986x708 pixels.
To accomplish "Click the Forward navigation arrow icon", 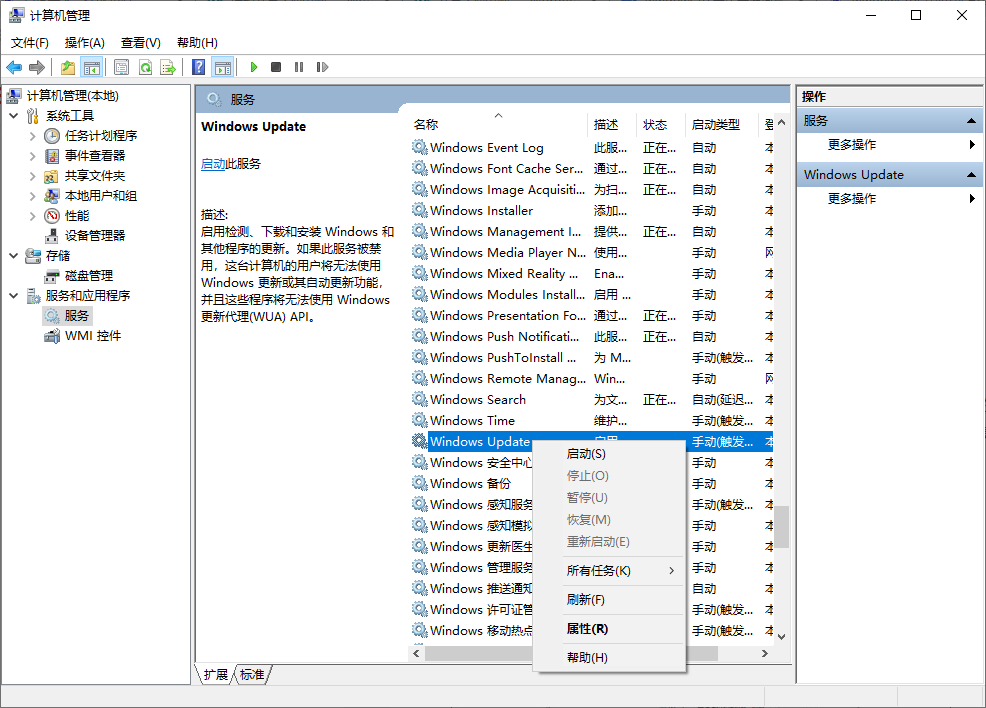I will click(x=36, y=67).
